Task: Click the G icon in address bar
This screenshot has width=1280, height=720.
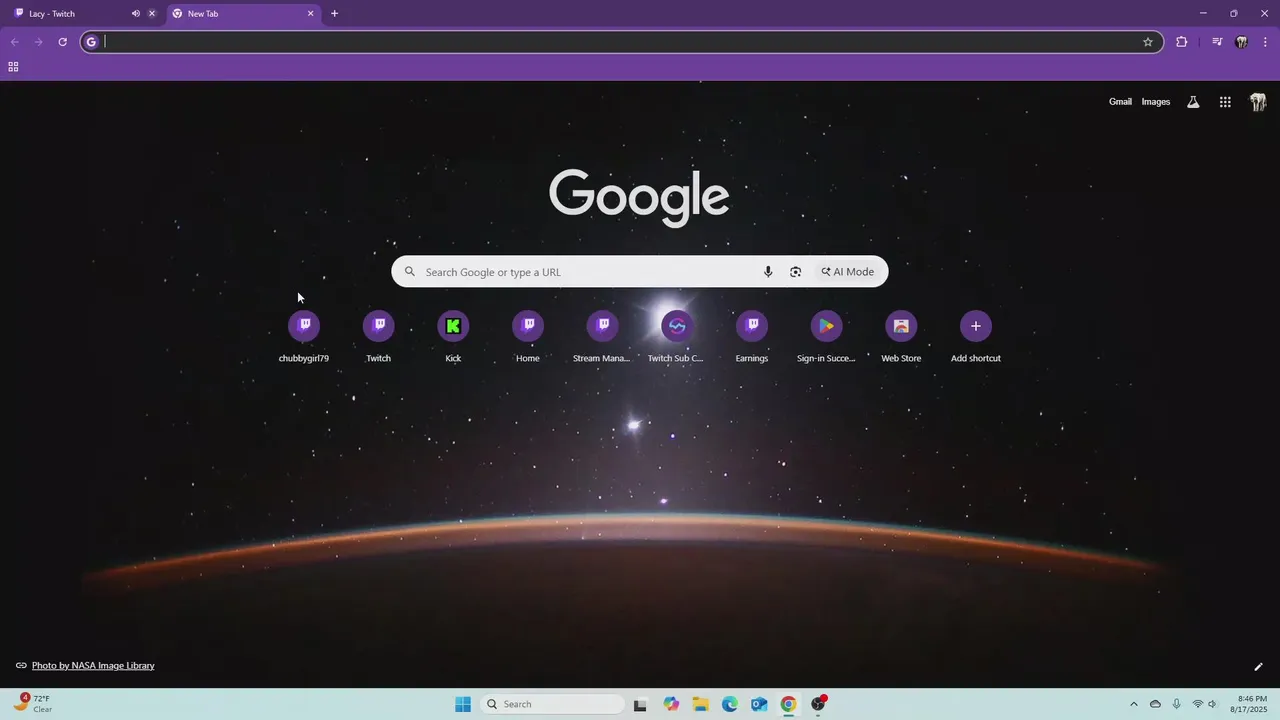Action: [91, 42]
